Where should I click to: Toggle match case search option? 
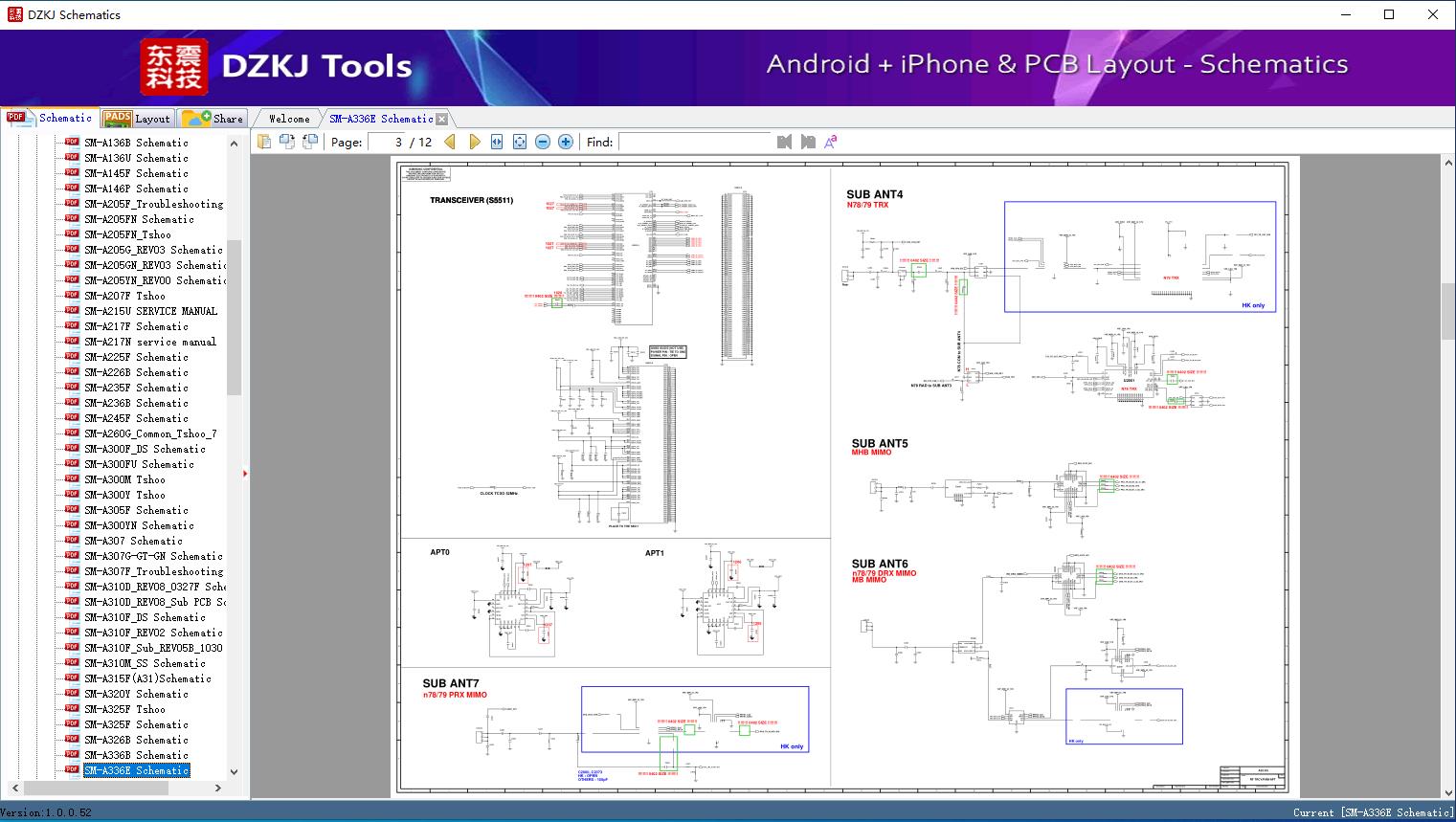pos(831,142)
